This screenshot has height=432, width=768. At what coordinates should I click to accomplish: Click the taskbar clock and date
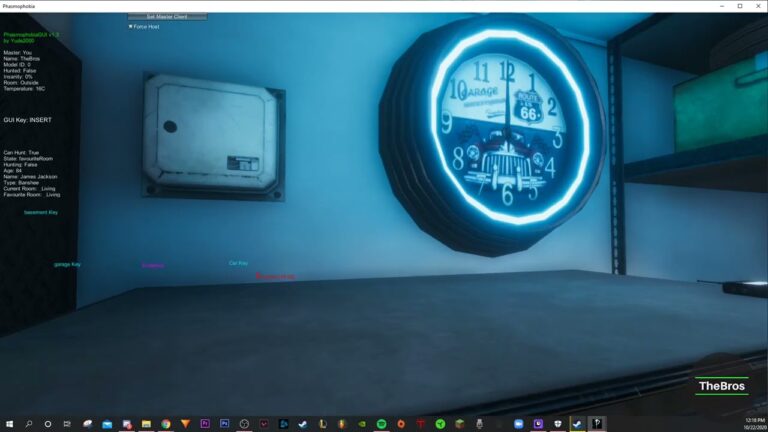point(755,424)
